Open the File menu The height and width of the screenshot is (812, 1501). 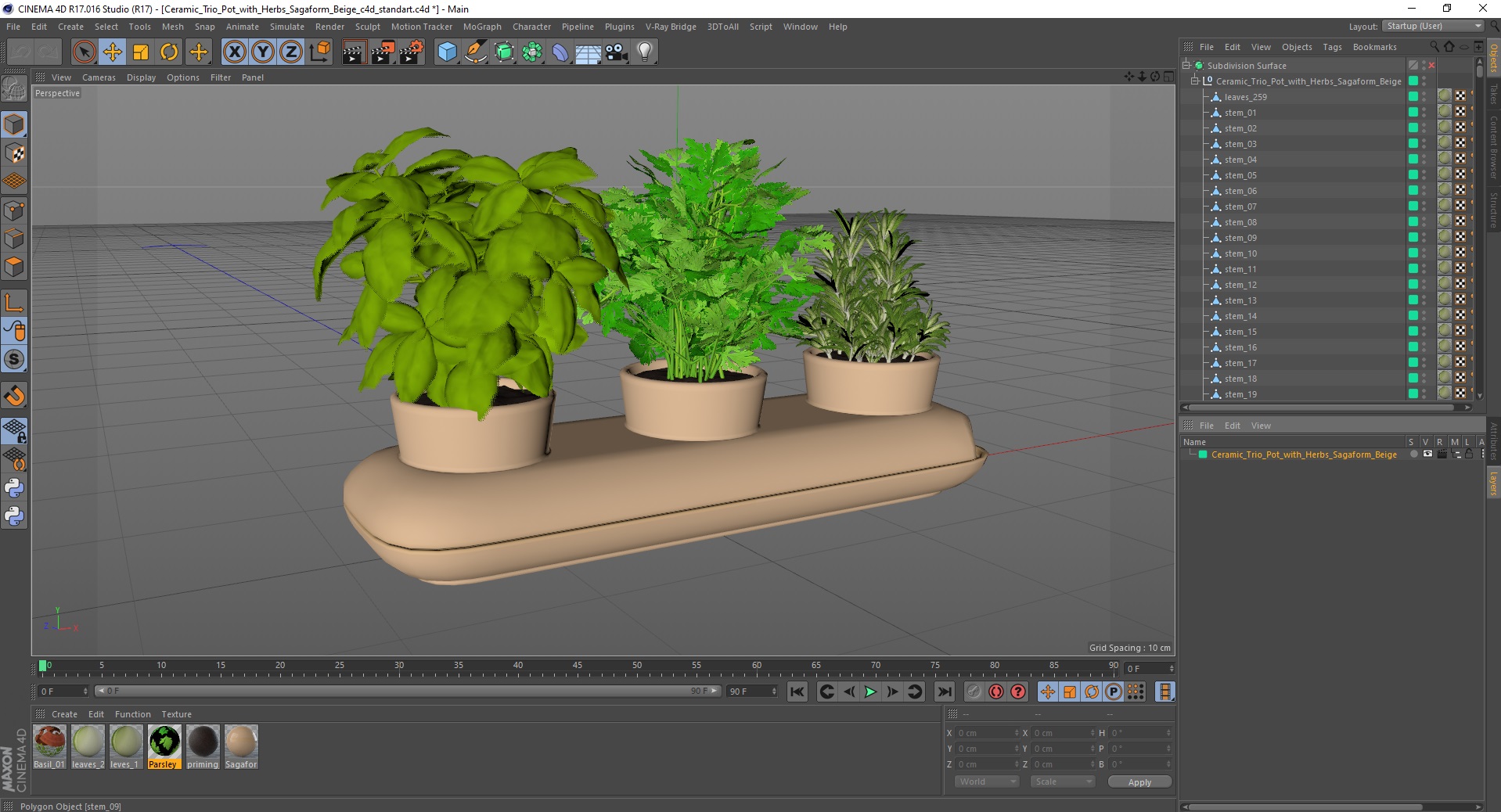pos(13,27)
